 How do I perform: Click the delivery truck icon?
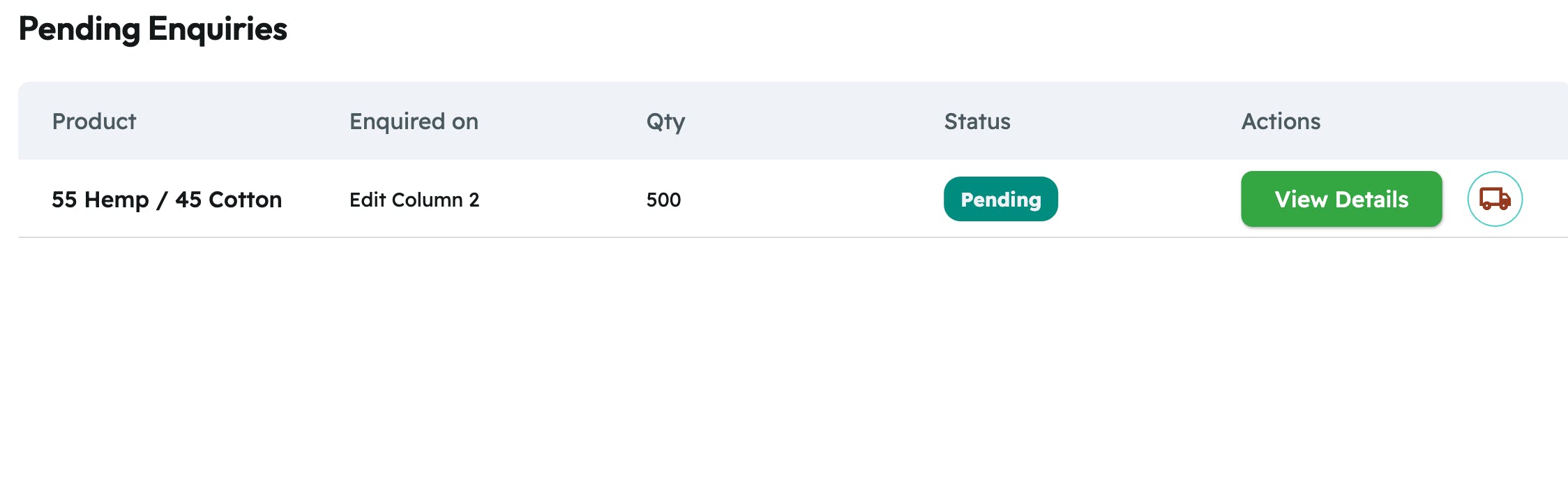[1494, 199]
